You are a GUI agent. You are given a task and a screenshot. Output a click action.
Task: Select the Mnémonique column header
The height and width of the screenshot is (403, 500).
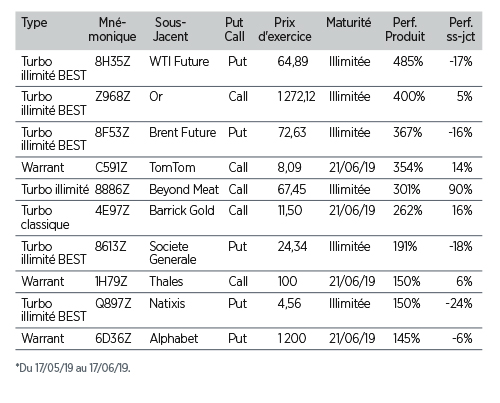(112, 30)
